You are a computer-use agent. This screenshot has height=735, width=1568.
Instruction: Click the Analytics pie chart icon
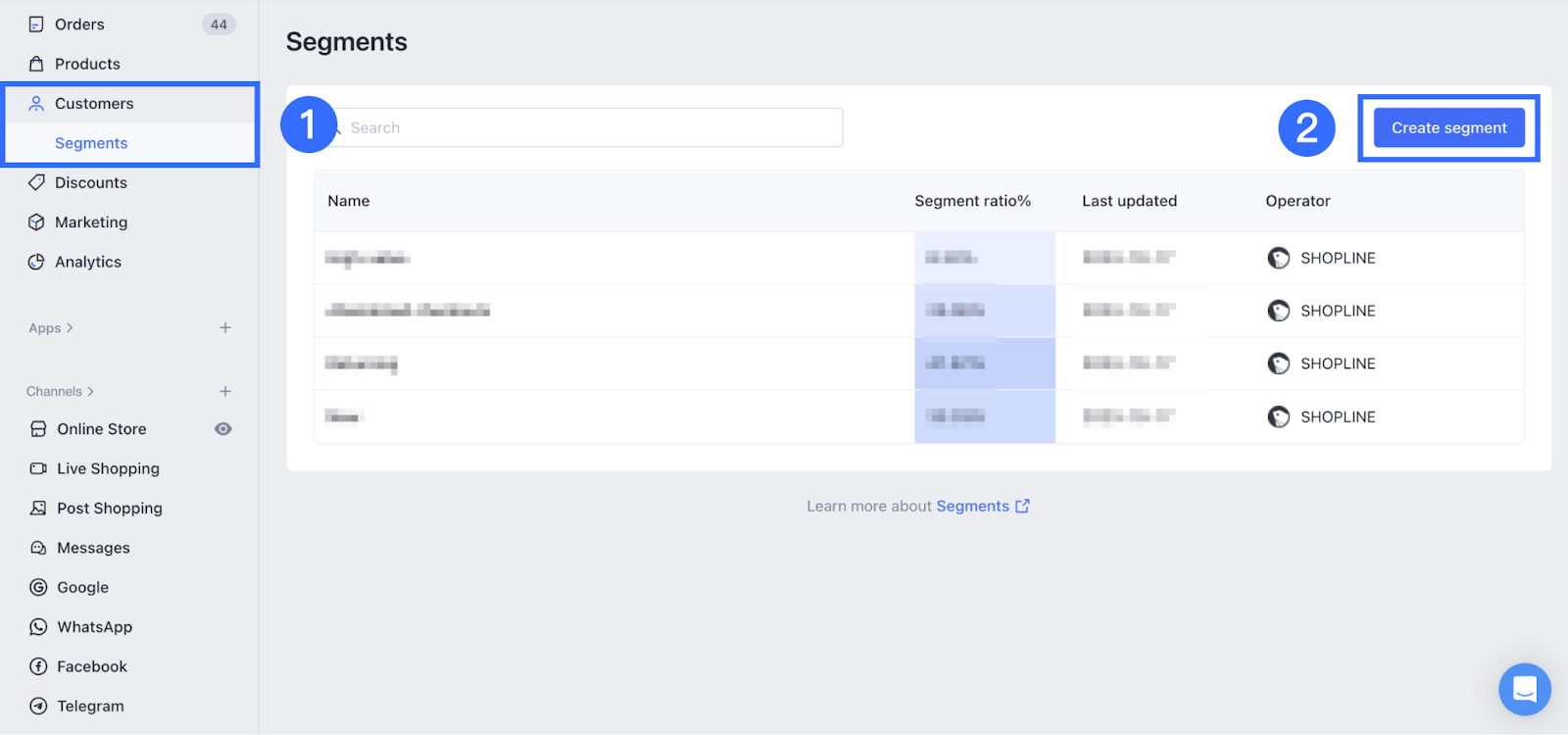point(36,262)
